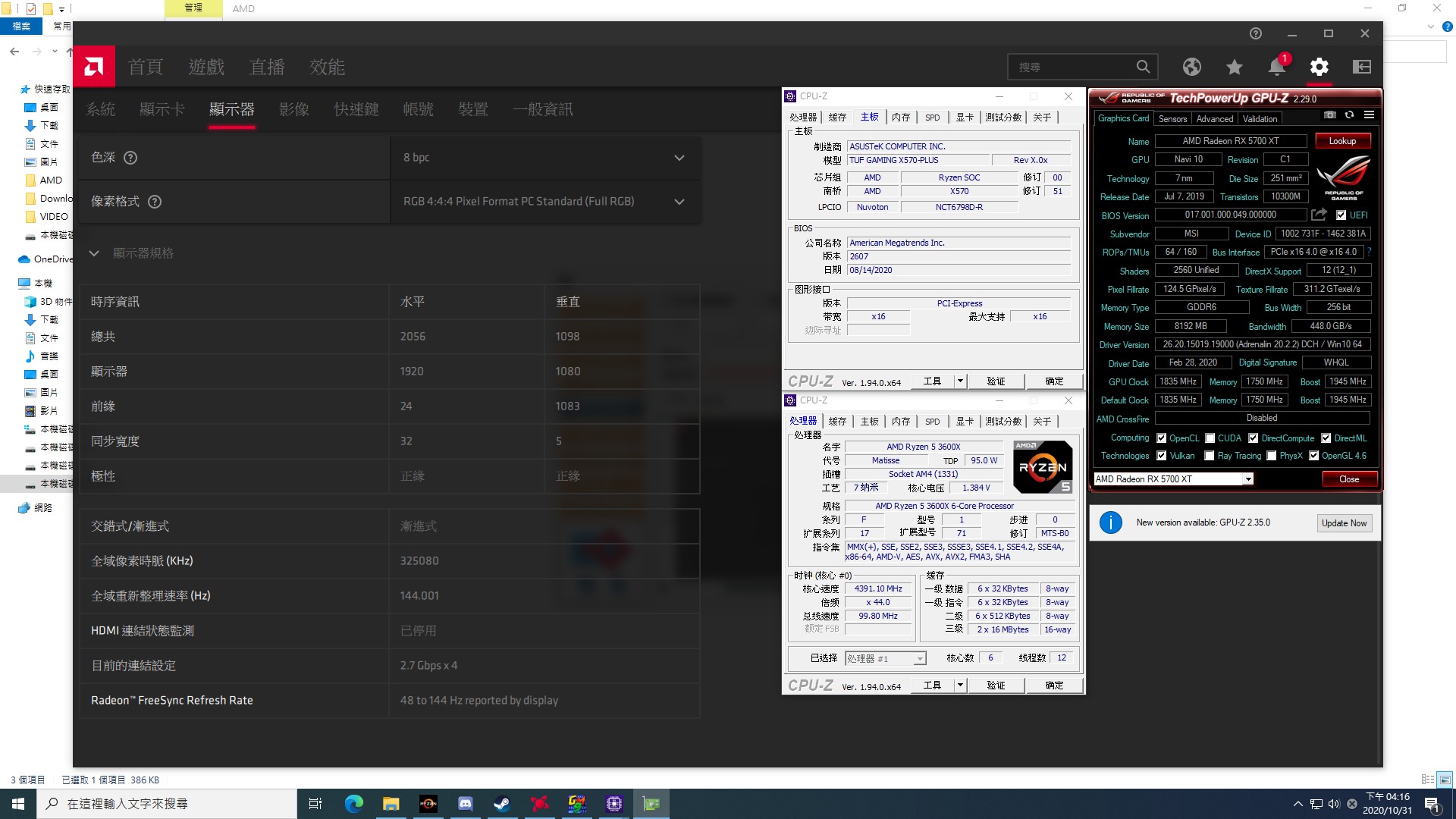Image resolution: width=1456 pixels, height=819 pixels.
Task: Open the 色深 8 bpc dropdown
Action: 545,158
